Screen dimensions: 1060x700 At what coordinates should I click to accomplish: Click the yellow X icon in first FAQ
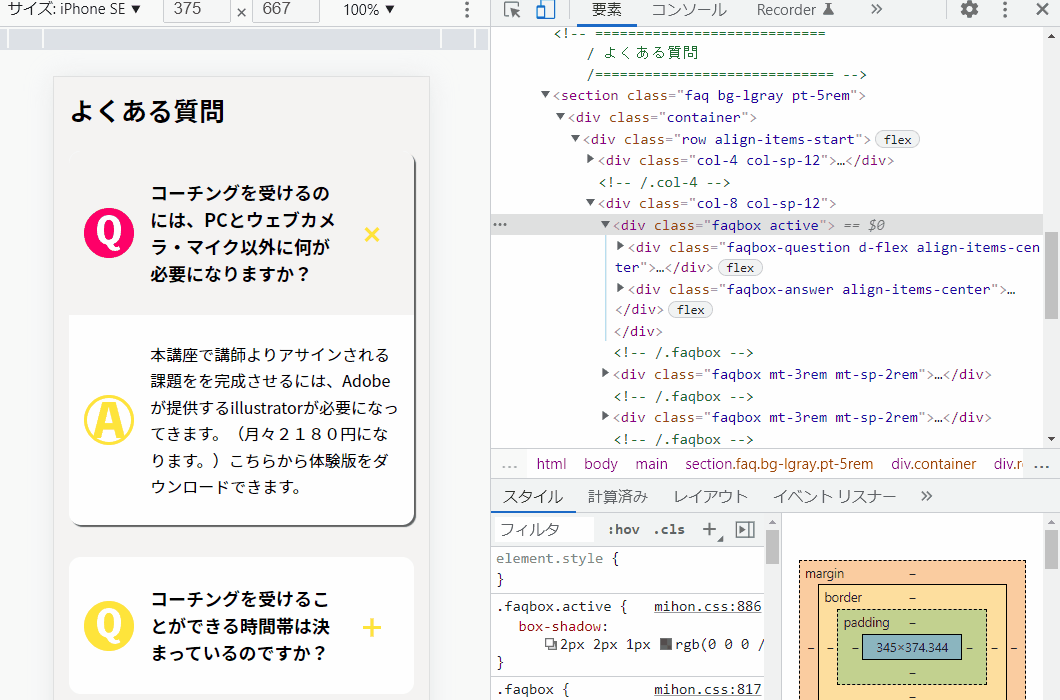[x=372, y=235]
